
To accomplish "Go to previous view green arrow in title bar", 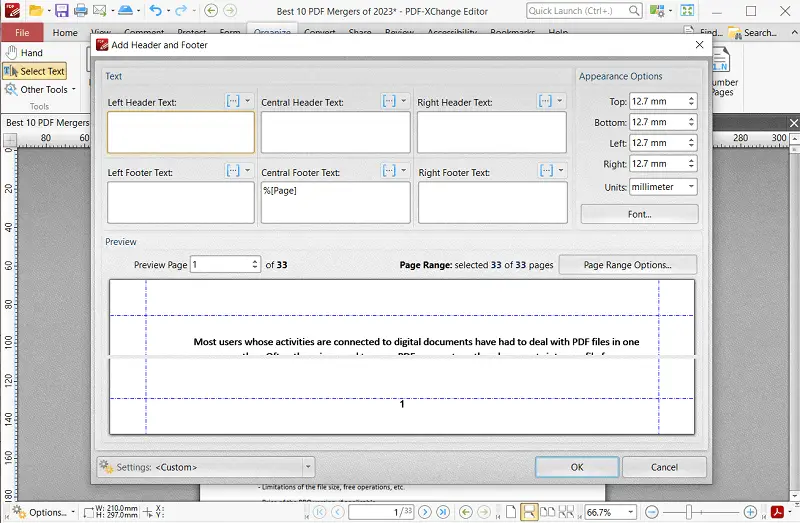I will pyautogui.click(x=211, y=10).
